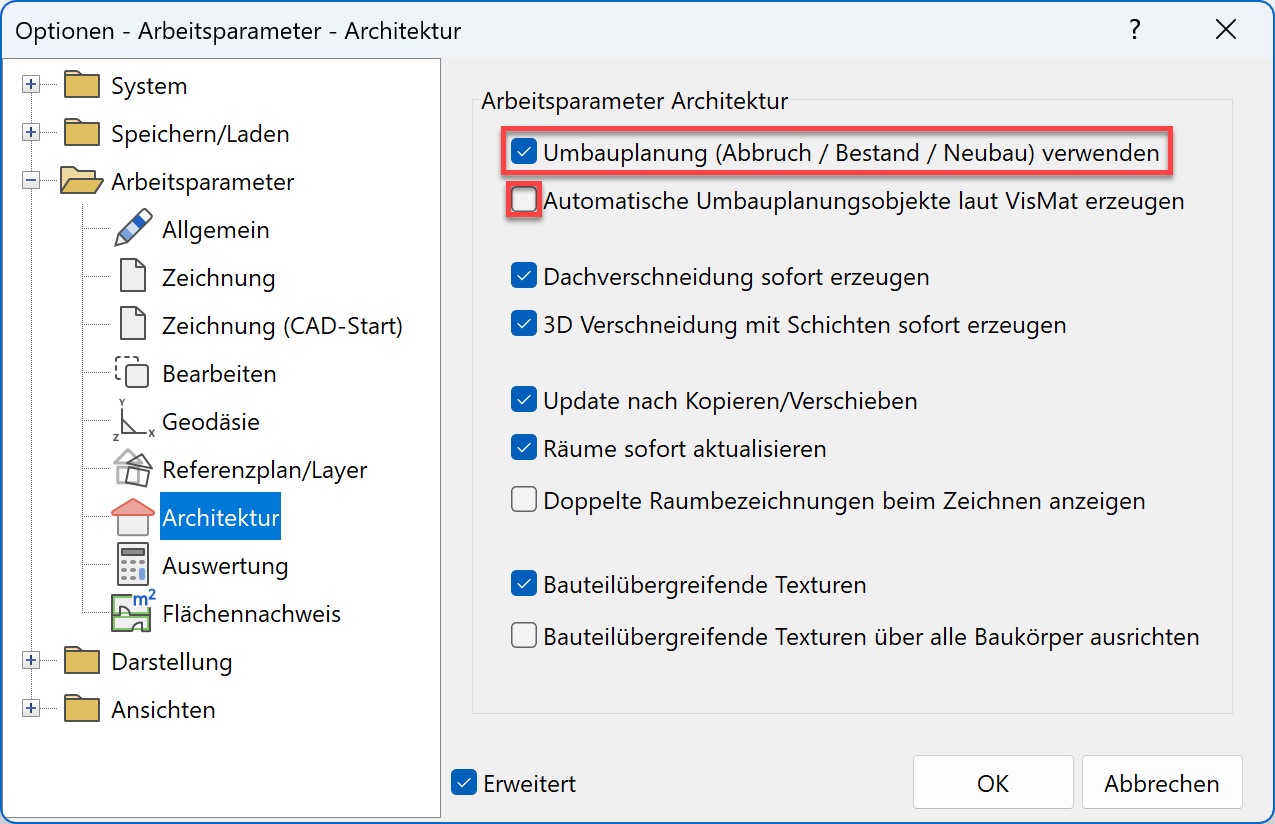Open Referenzplan/Layer via its icon
Image resolution: width=1275 pixels, height=824 pixels.
[133, 469]
